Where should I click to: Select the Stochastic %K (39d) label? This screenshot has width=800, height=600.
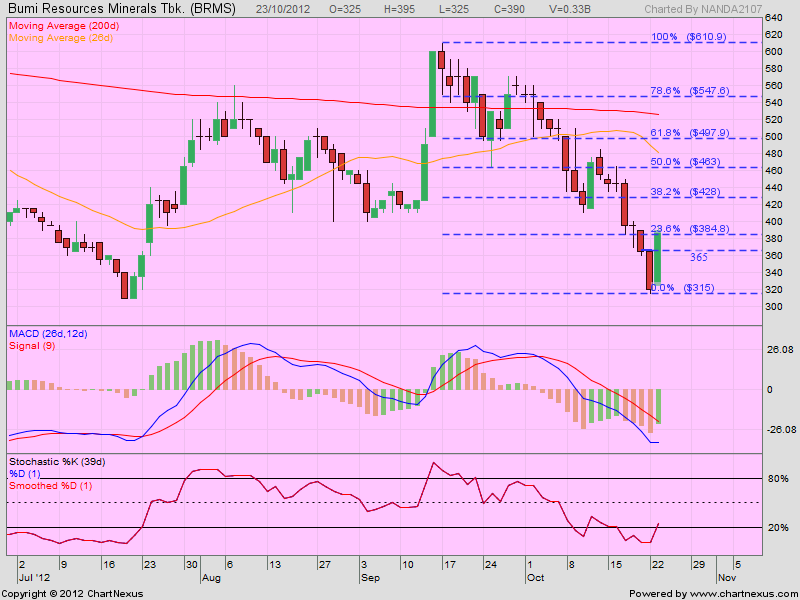[x=55, y=459]
